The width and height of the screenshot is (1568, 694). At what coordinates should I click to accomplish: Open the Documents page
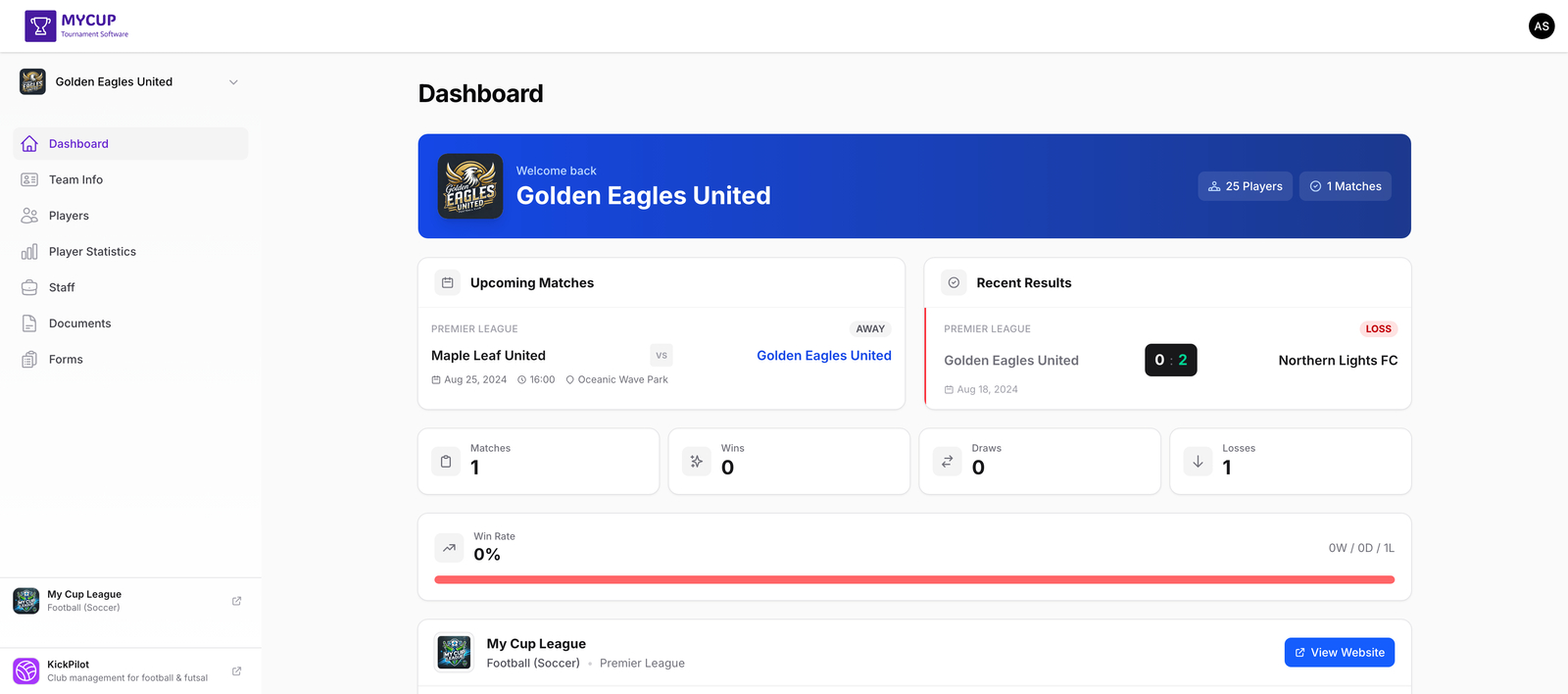(130, 323)
